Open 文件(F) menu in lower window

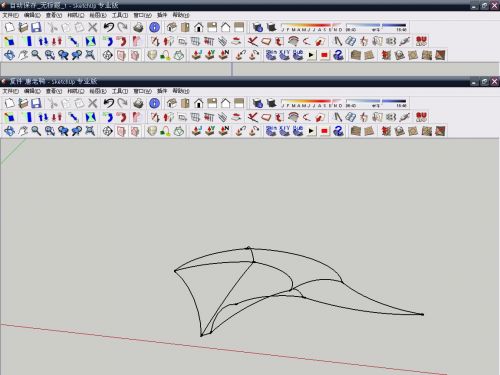pos(11,91)
